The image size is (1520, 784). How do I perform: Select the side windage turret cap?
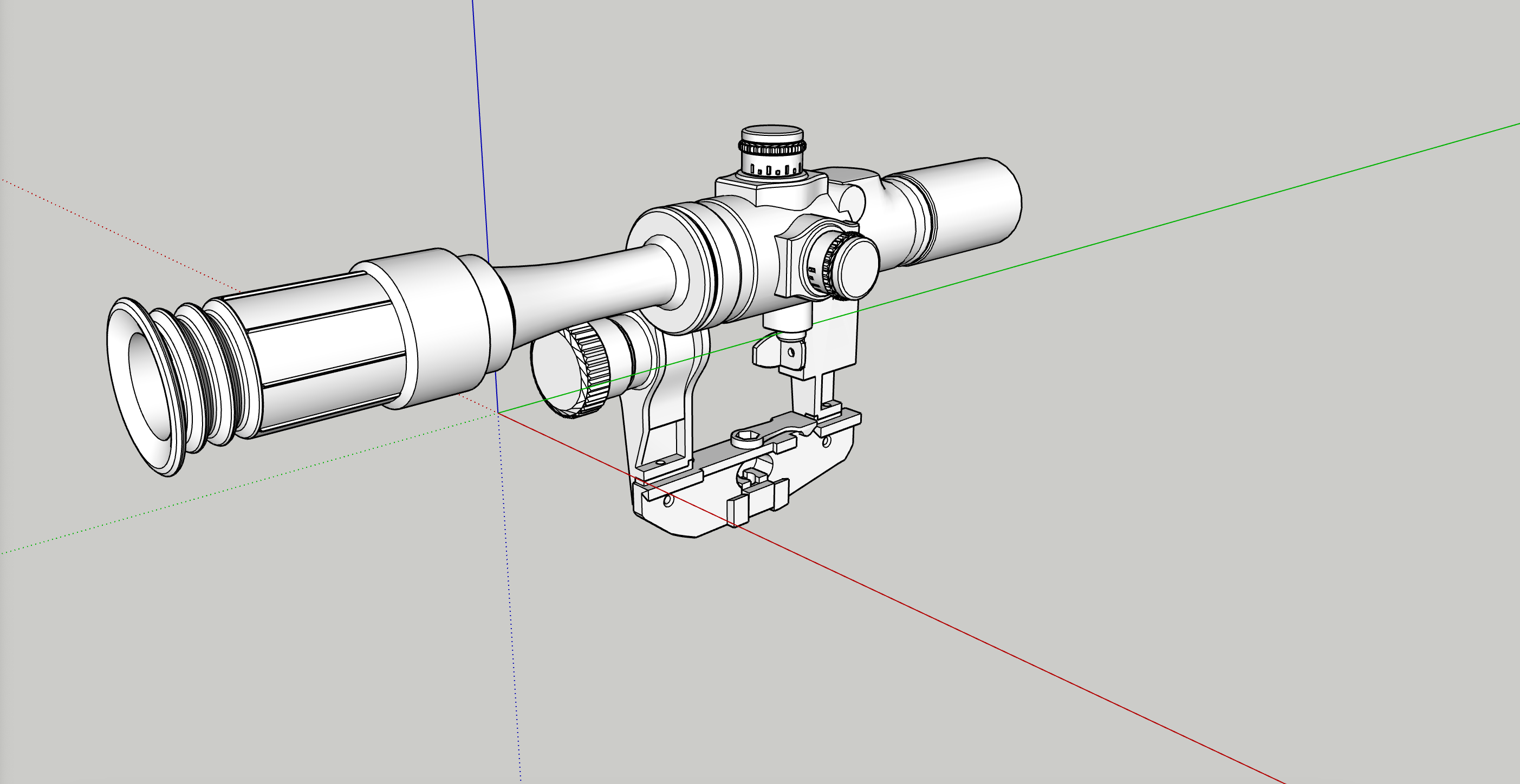click(859, 268)
